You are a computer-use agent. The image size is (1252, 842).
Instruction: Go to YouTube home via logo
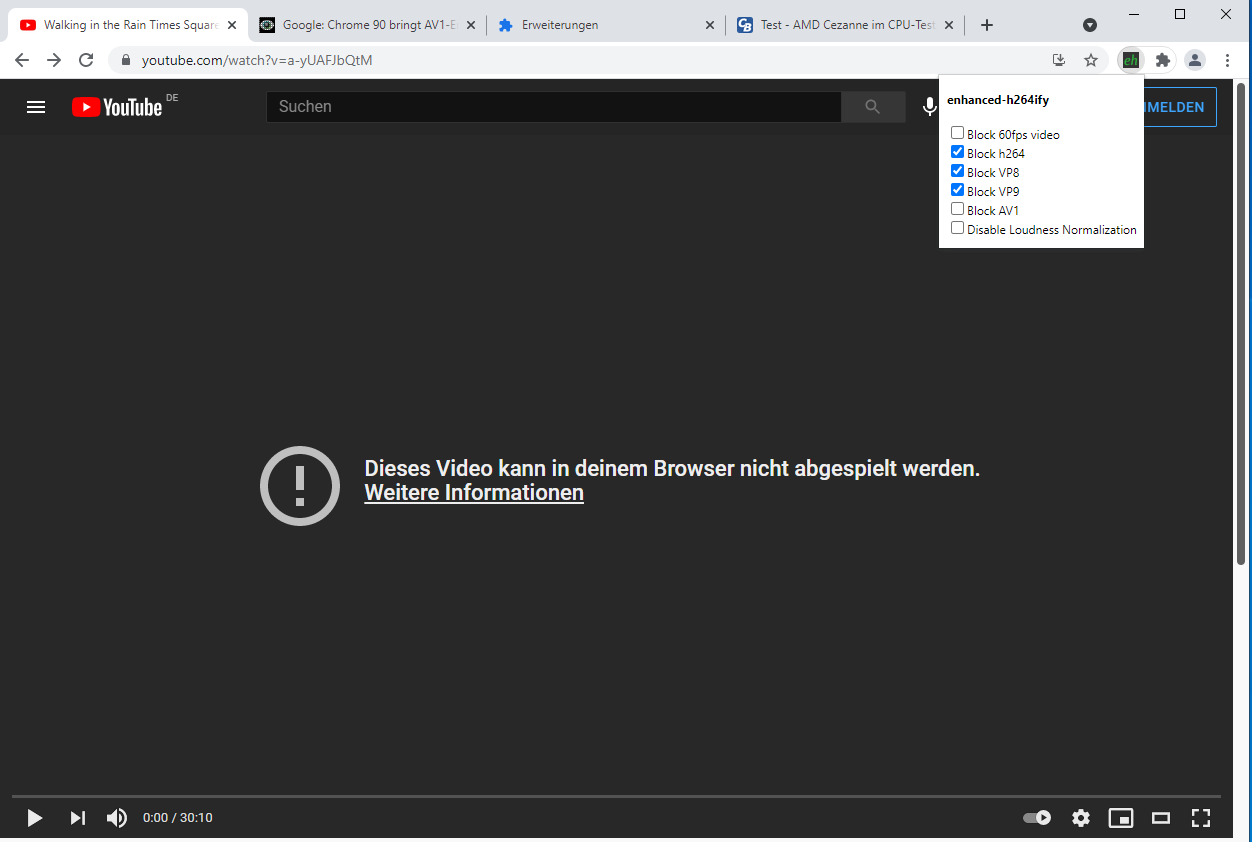[x=117, y=107]
